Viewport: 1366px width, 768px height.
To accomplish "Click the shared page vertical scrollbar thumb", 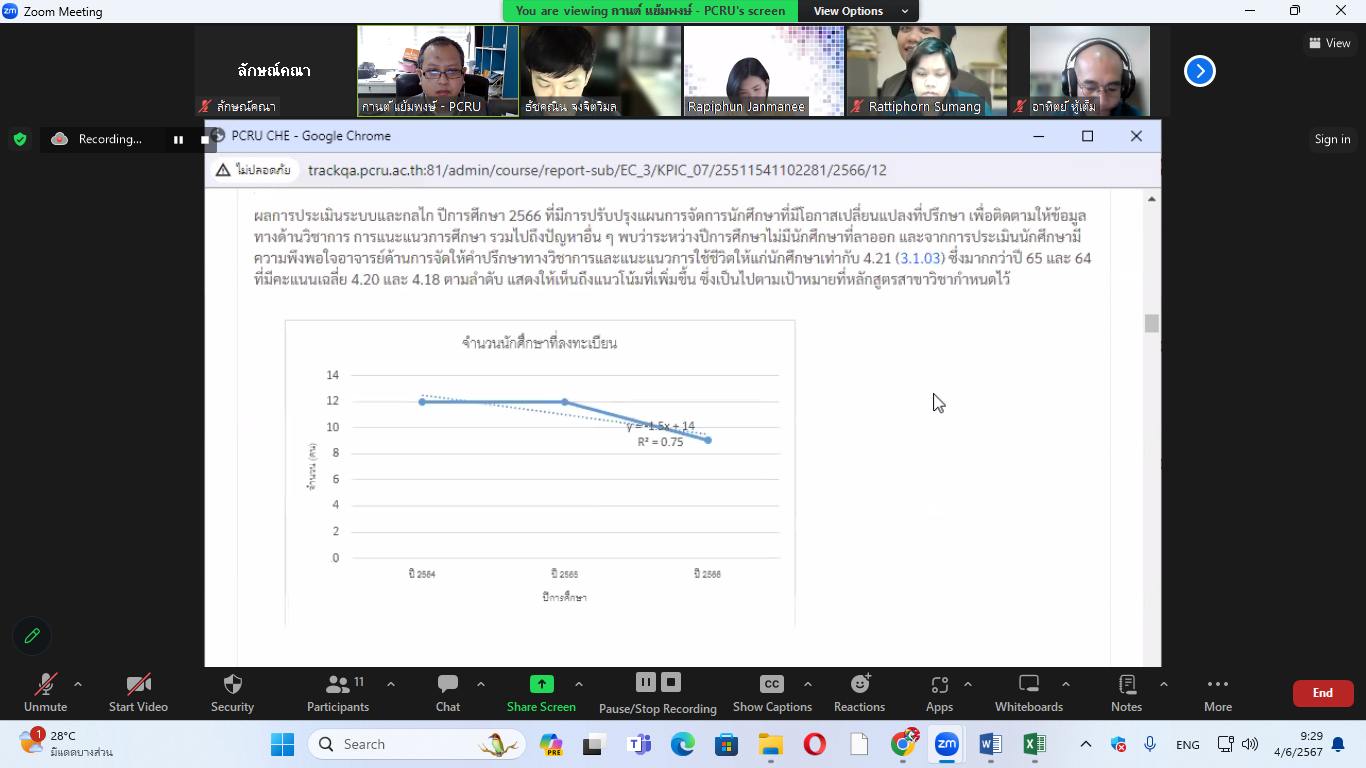I will 1152,323.
